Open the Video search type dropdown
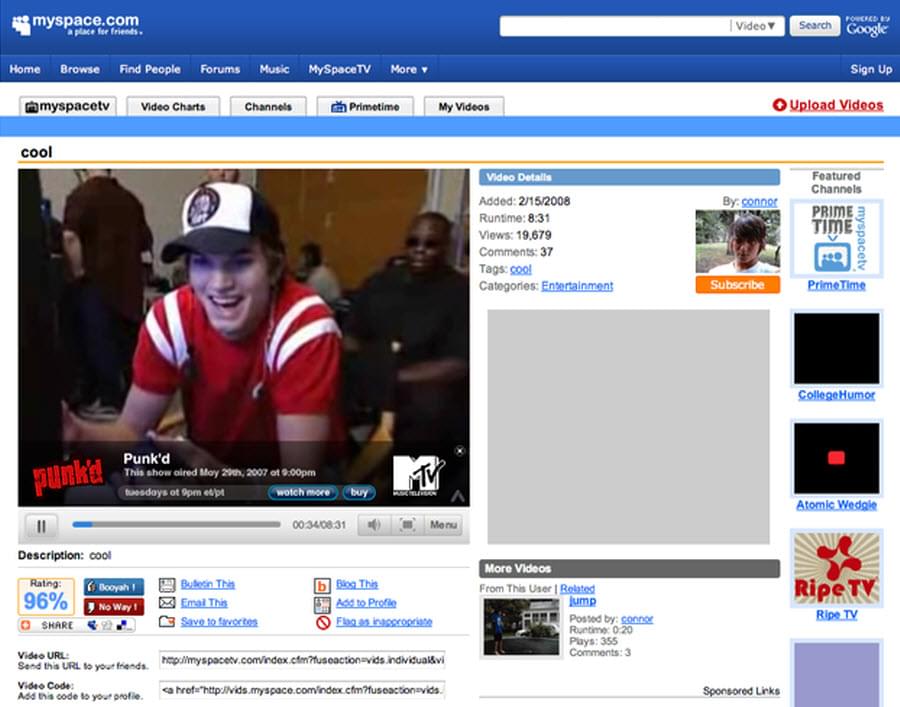 [x=756, y=26]
